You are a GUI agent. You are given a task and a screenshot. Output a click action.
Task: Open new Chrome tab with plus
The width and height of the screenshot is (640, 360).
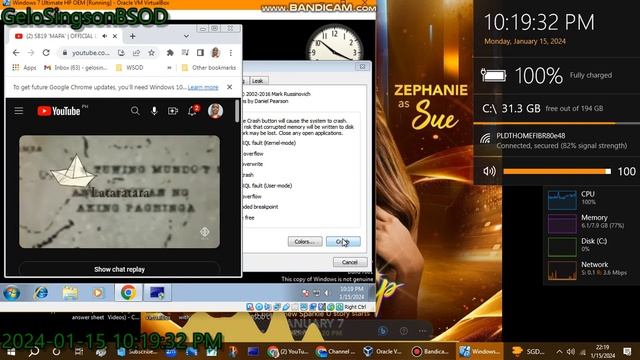click(x=133, y=36)
